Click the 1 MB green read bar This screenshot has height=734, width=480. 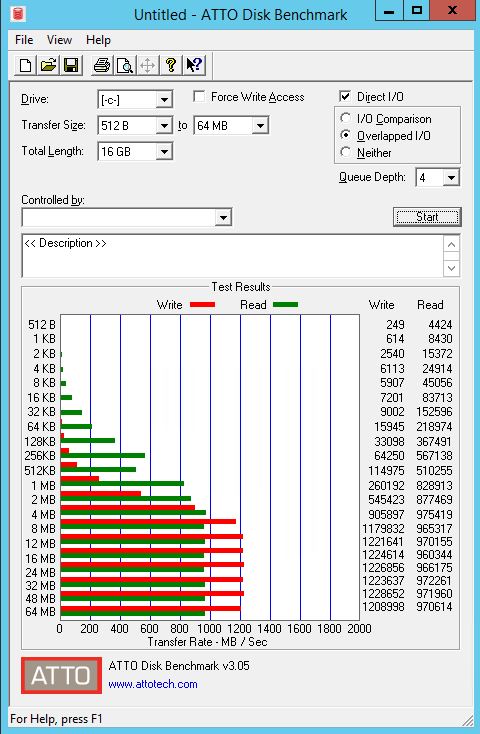[122, 484]
